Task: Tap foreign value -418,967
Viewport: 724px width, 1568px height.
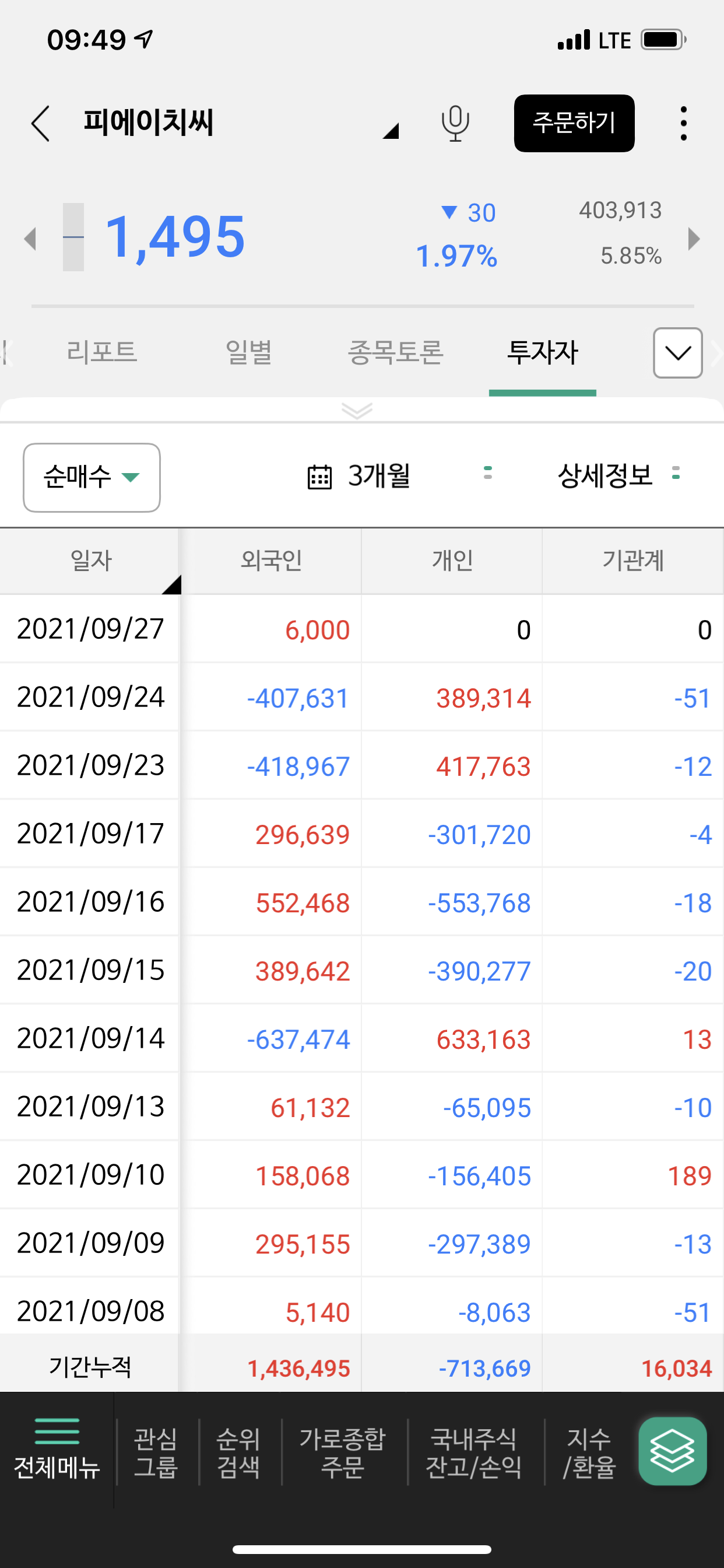Action: tap(298, 766)
